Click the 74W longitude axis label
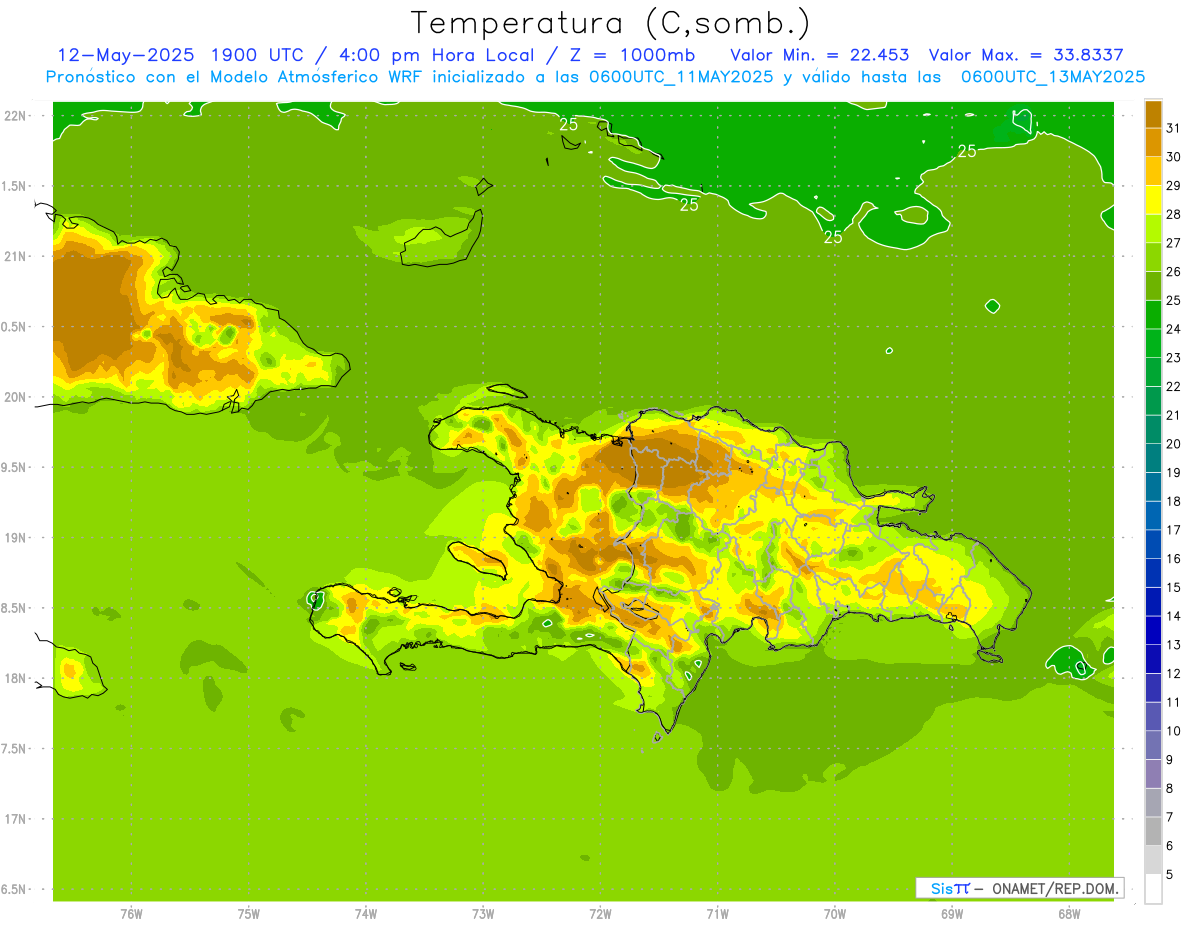This screenshot has height=927, width=1200. [366, 914]
